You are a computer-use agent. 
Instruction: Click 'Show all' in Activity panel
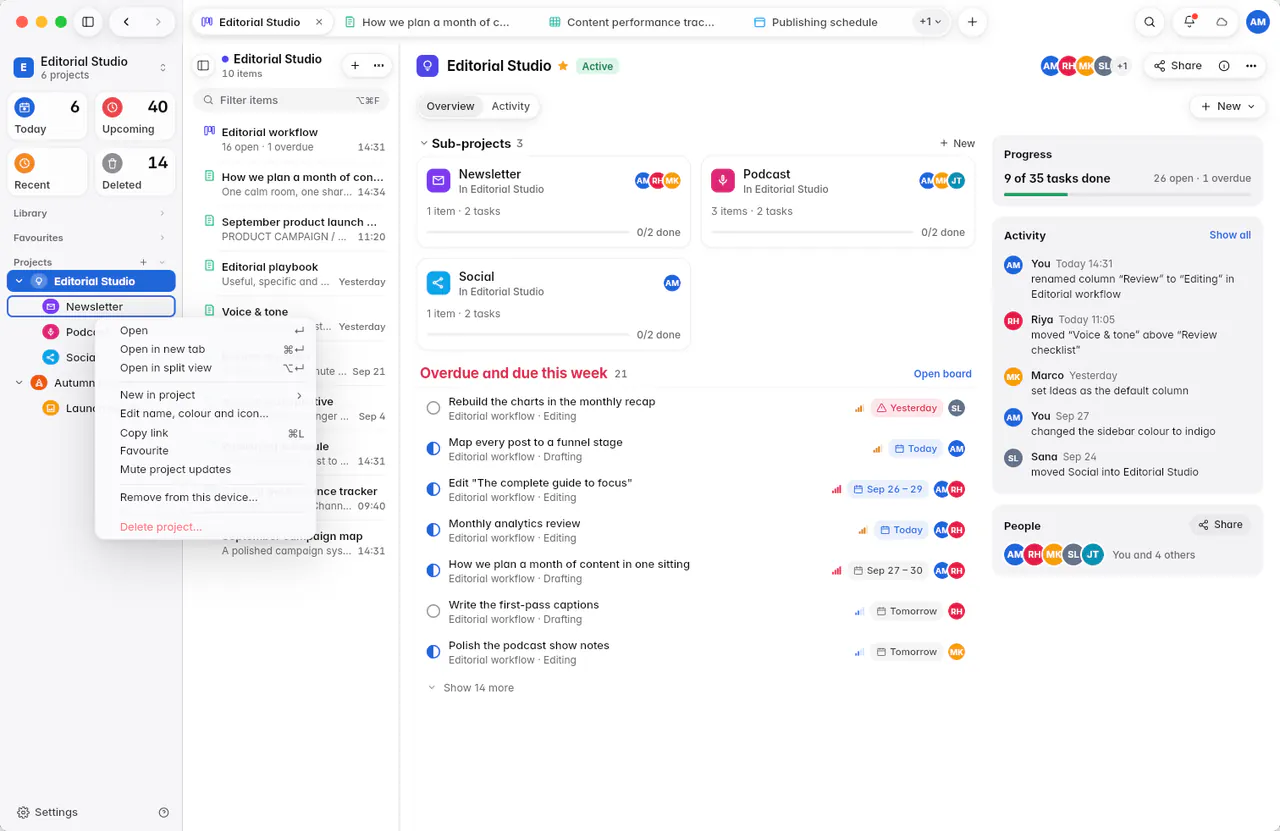(1230, 235)
